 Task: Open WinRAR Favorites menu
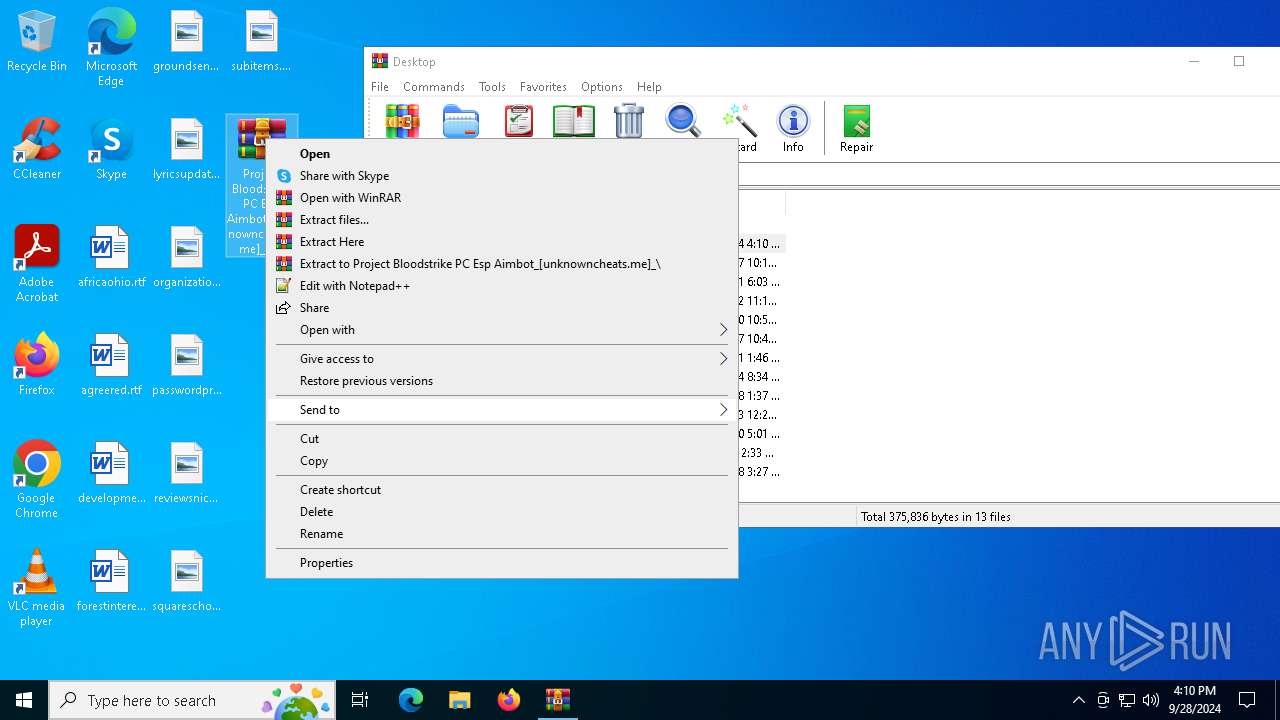tap(543, 87)
